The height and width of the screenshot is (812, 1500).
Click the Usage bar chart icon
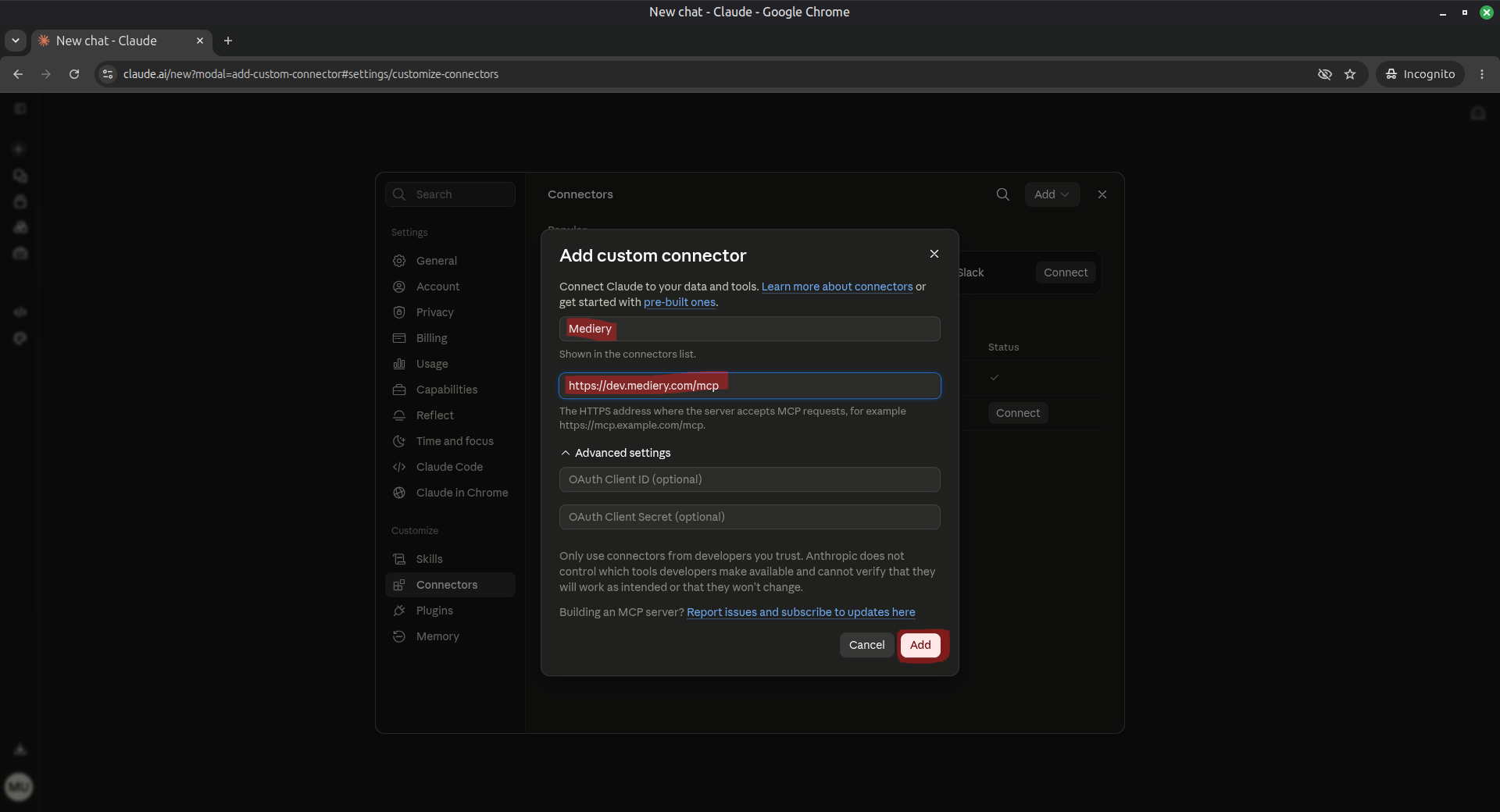click(x=399, y=364)
